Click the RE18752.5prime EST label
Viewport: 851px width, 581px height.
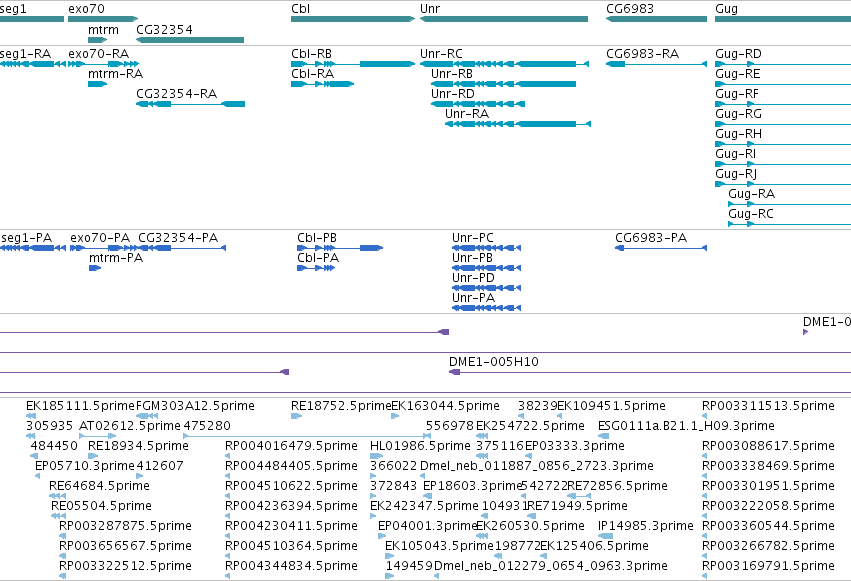click(341, 406)
